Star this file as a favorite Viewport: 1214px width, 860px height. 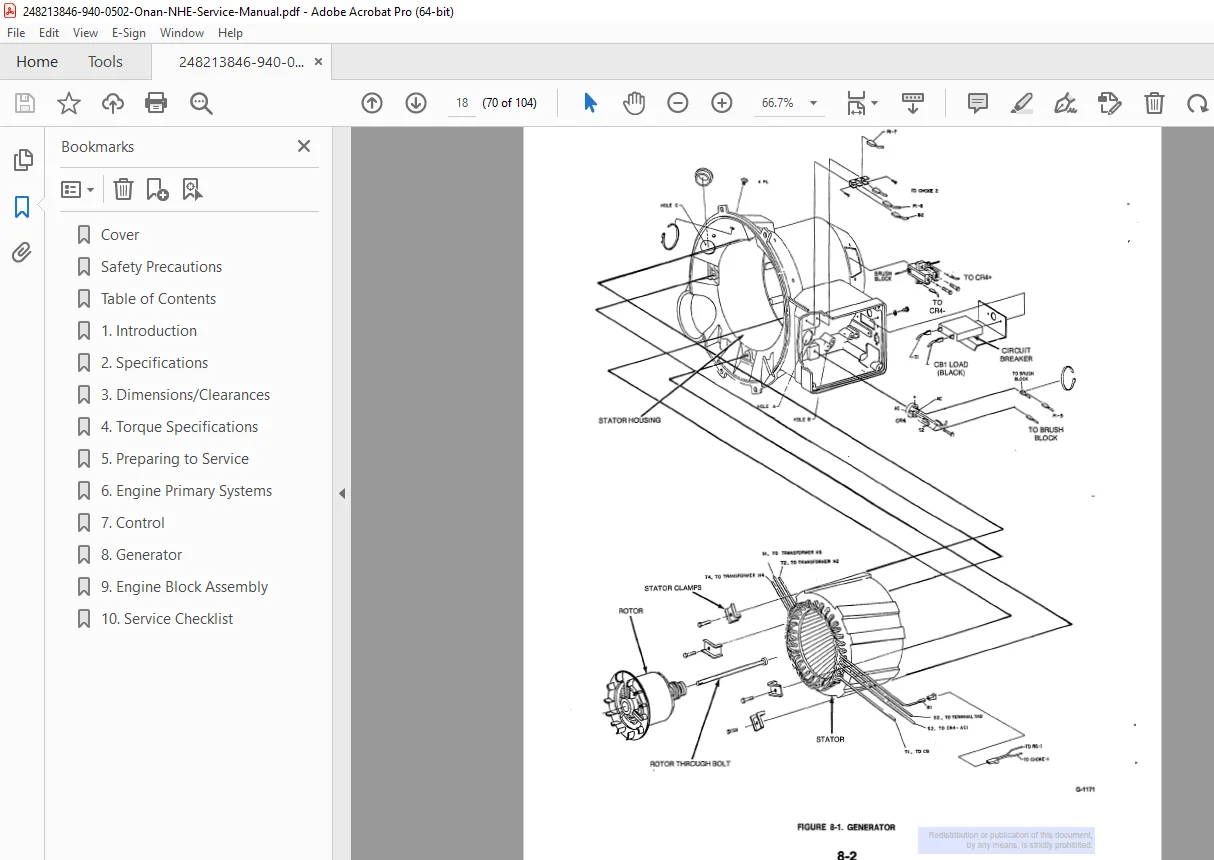click(68, 103)
